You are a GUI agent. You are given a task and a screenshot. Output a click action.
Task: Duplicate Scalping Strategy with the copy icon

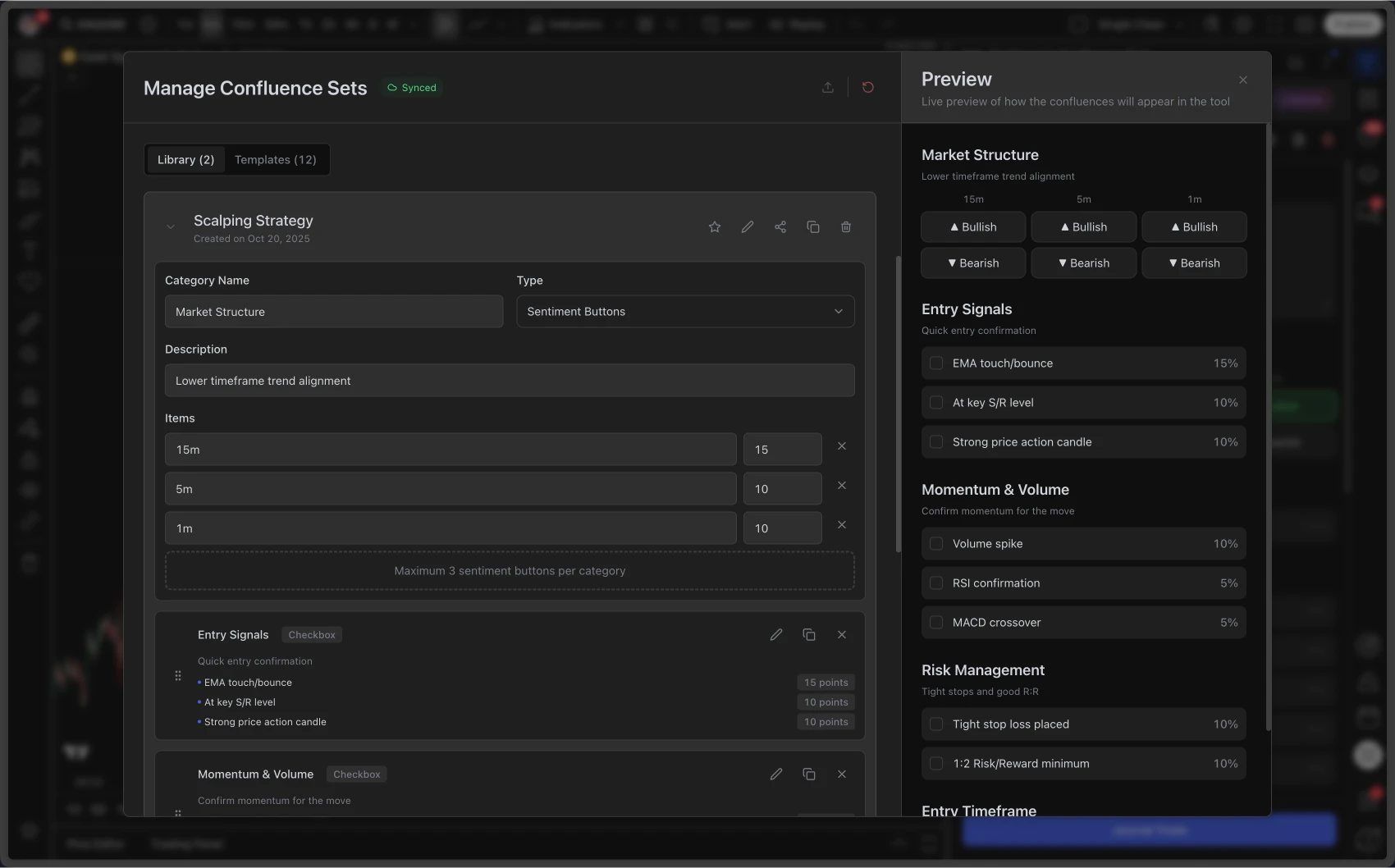[x=813, y=226]
